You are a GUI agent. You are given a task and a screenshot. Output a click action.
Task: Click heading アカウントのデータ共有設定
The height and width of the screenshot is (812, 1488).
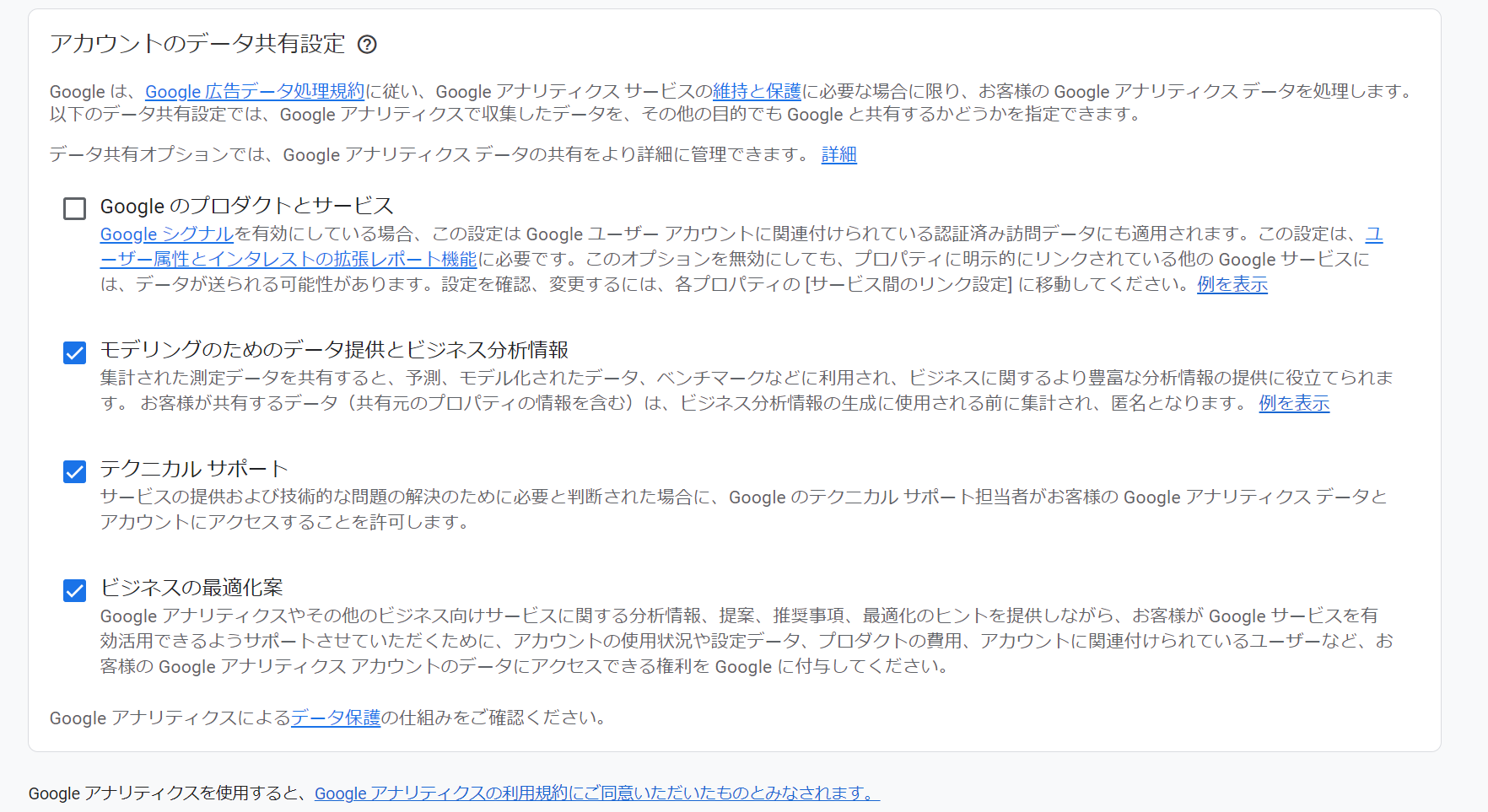click(x=197, y=44)
